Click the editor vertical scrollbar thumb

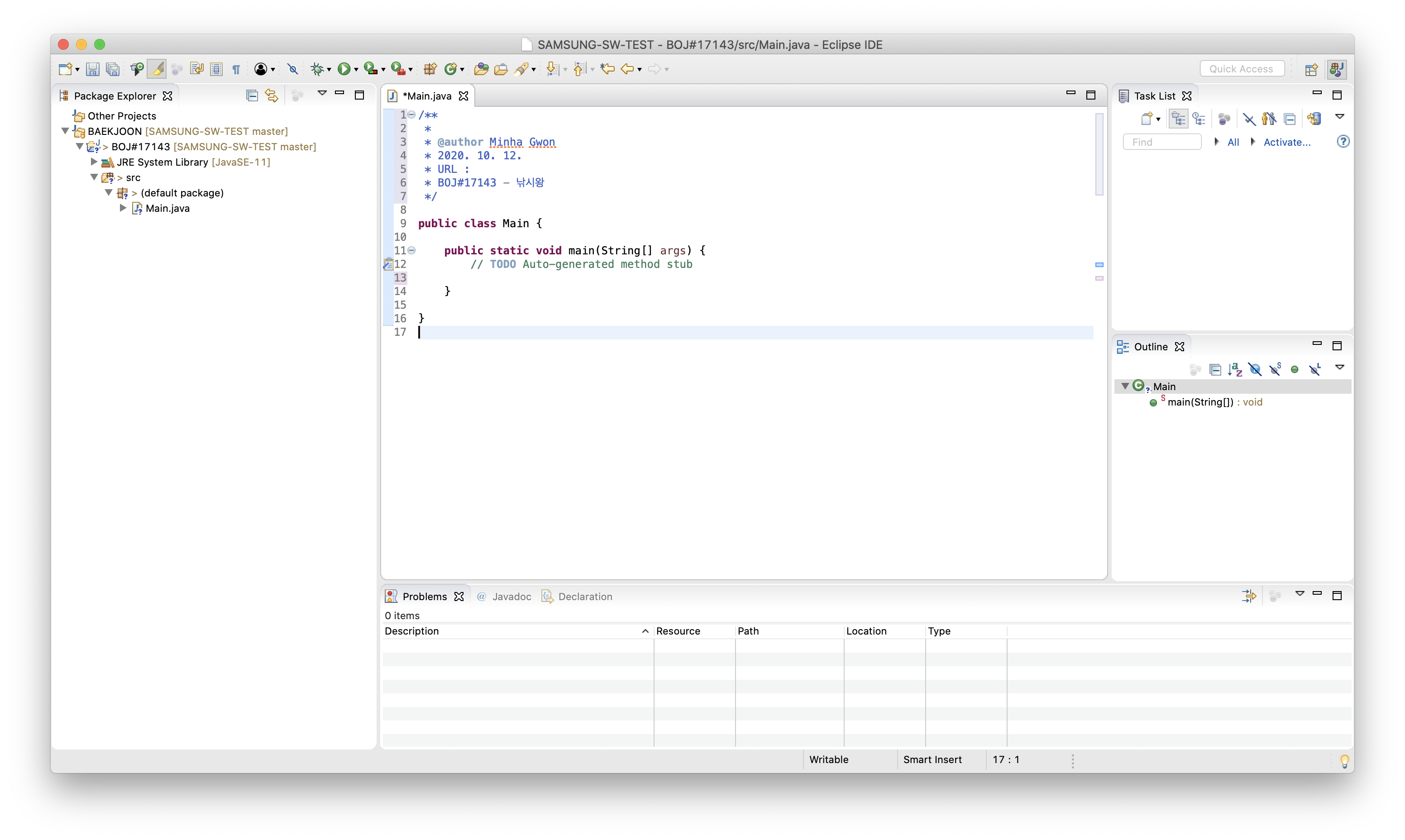click(1099, 154)
